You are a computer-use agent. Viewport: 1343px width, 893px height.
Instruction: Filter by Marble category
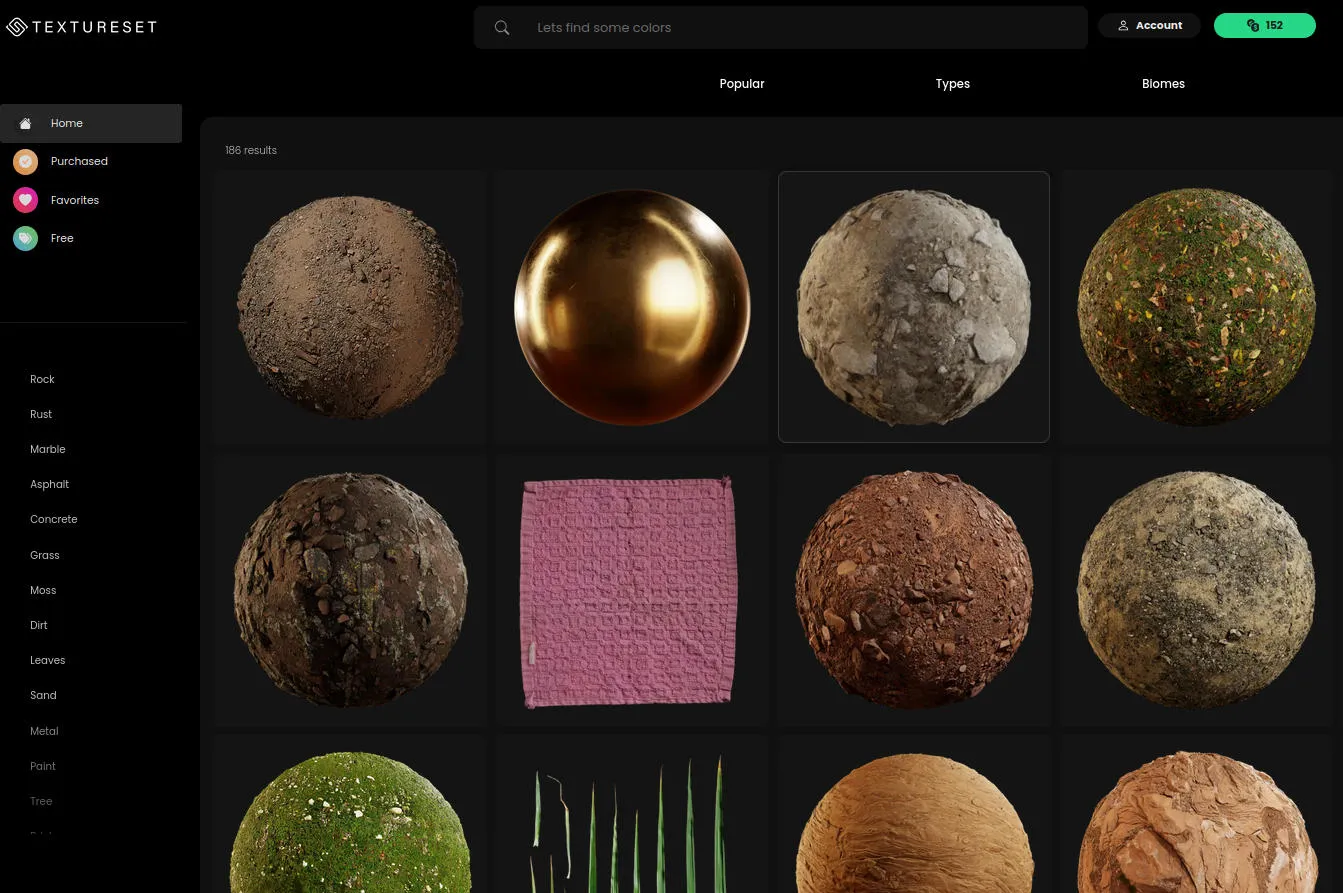click(x=47, y=449)
